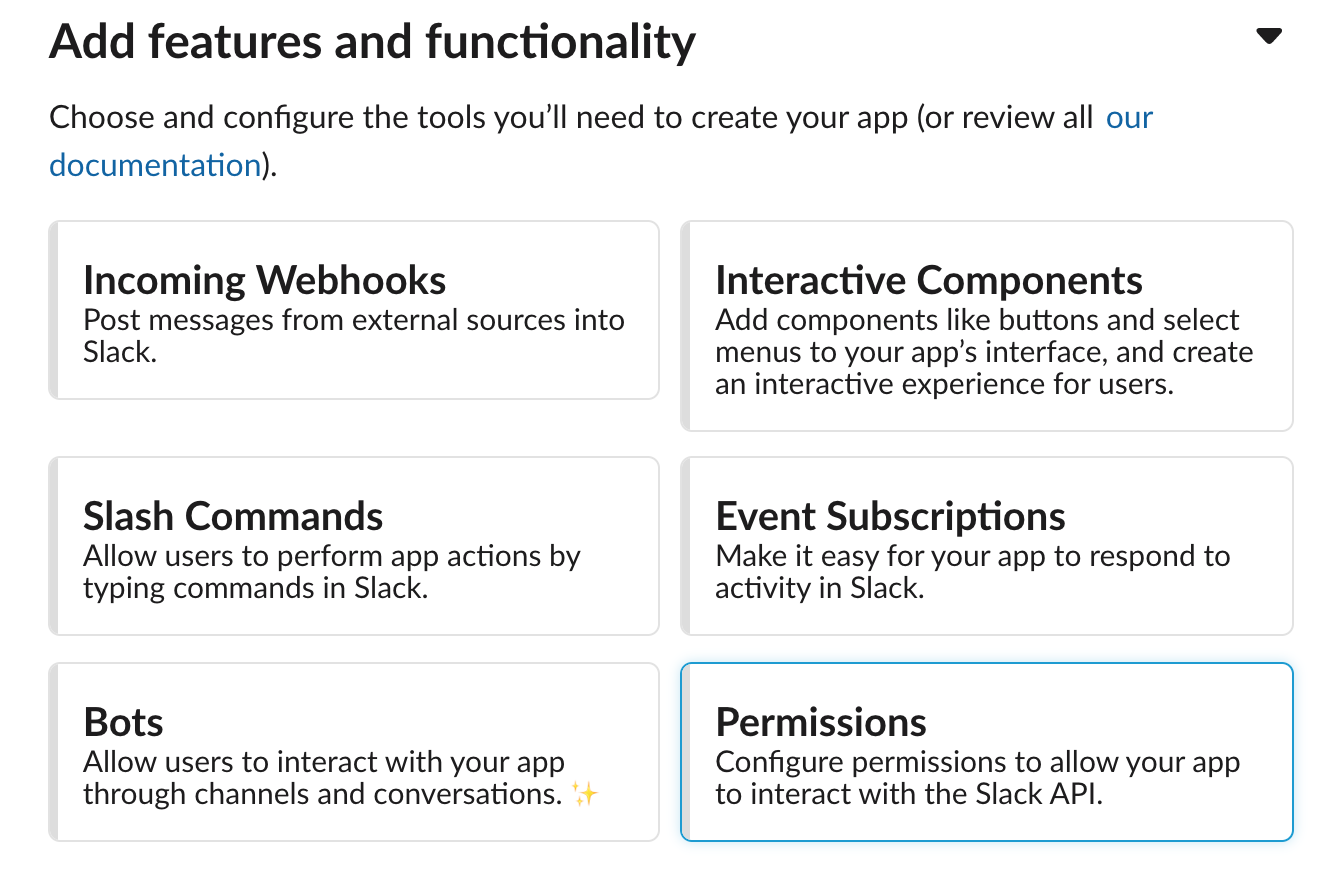Click the Event Subscriptions title text

[889, 516]
